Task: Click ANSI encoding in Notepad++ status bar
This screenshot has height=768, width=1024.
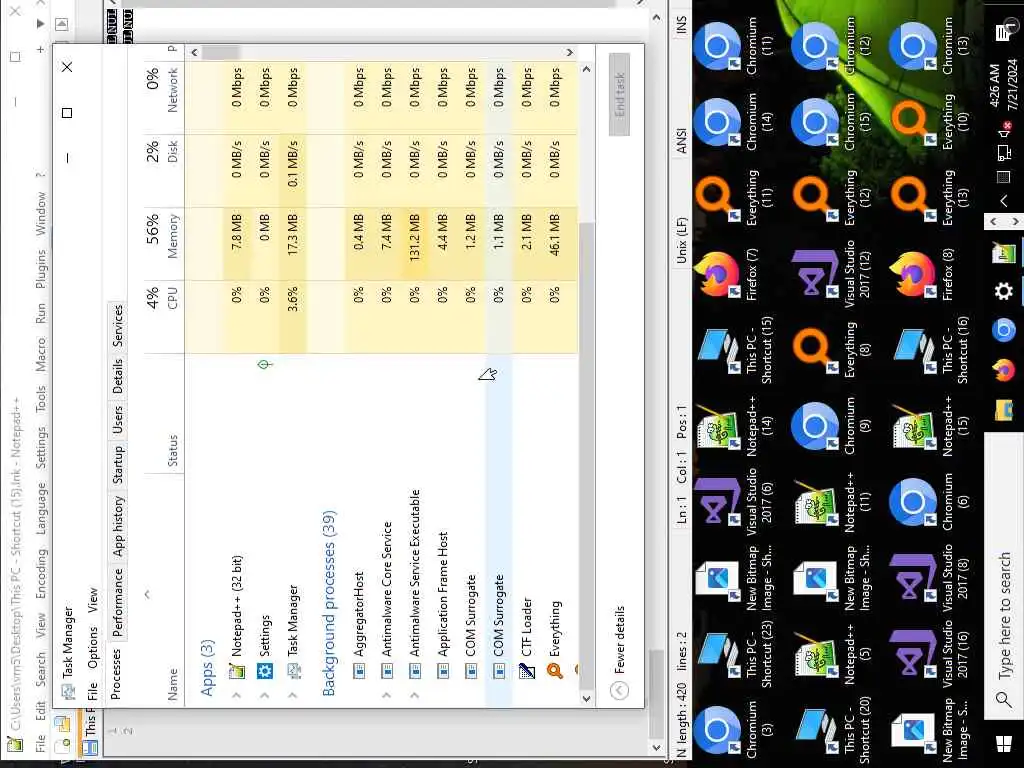Action: [681, 141]
